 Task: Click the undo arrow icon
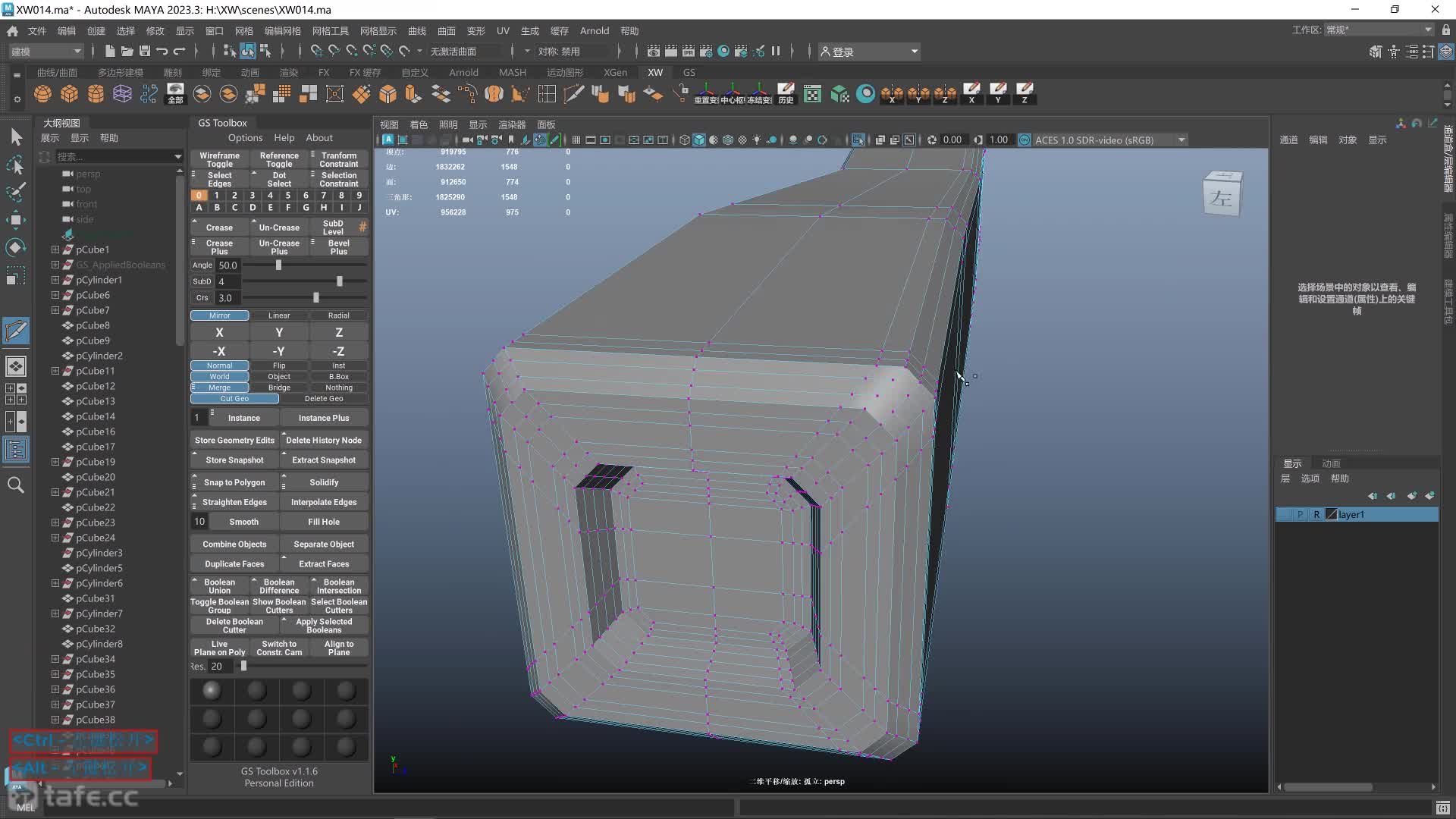pyautogui.click(x=162, y=52)
